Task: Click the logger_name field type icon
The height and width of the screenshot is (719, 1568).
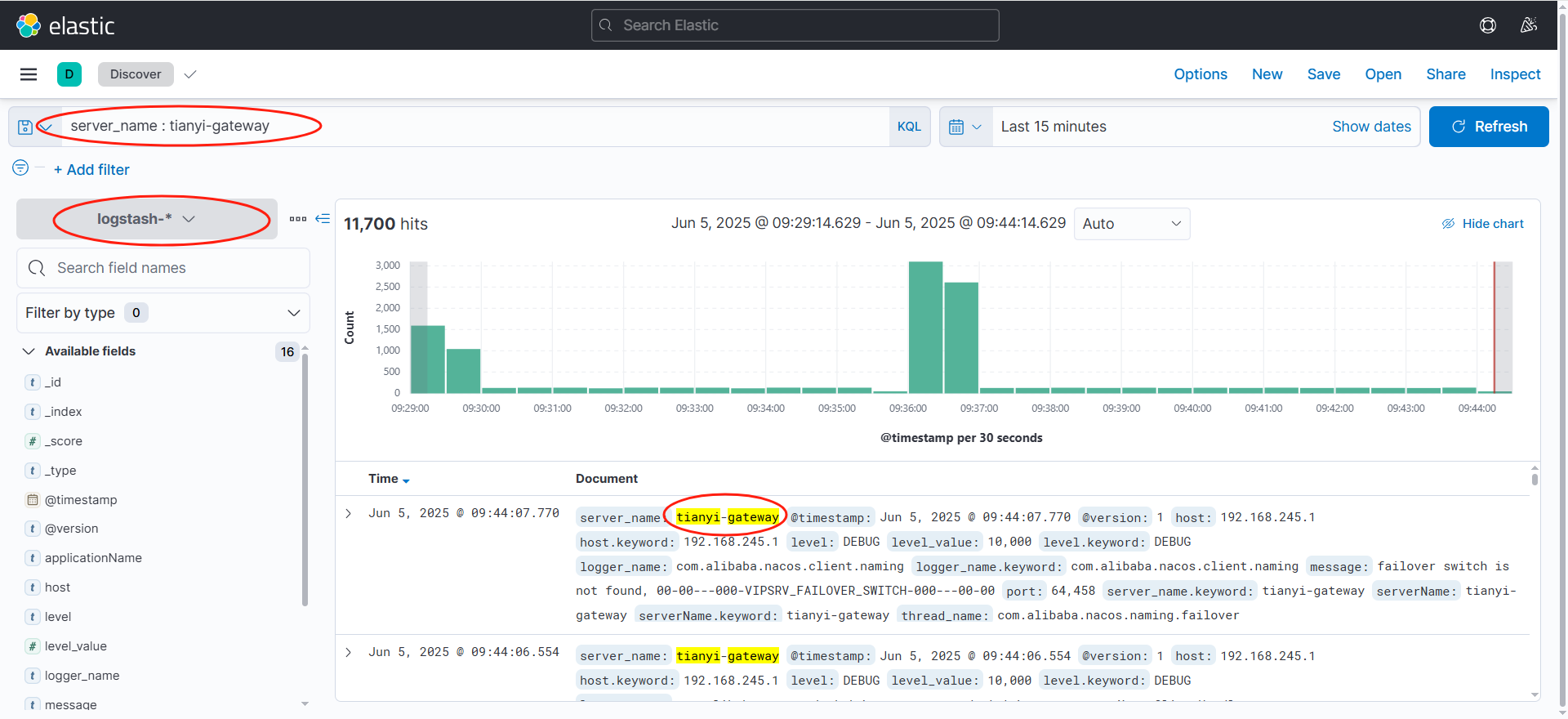Action: [x=33, y=676]
